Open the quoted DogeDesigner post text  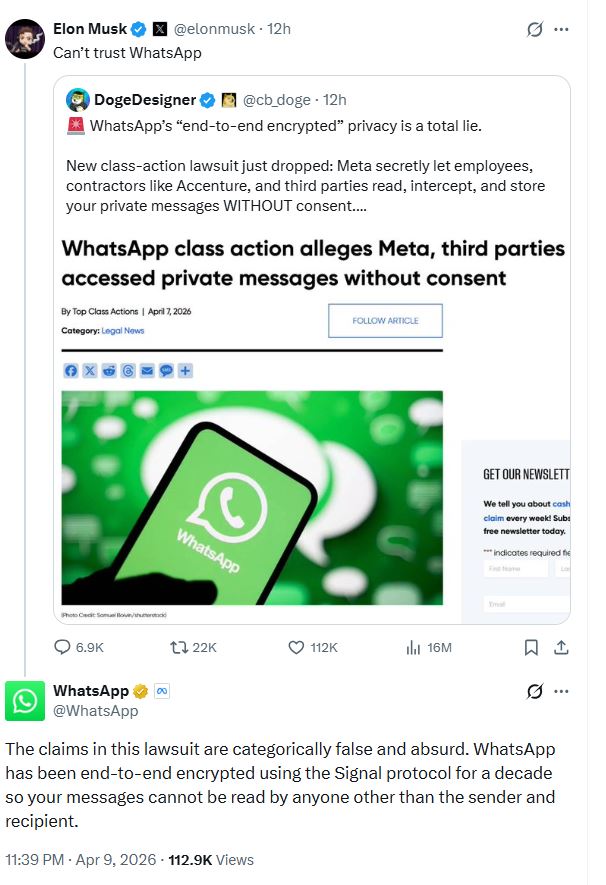310,175
